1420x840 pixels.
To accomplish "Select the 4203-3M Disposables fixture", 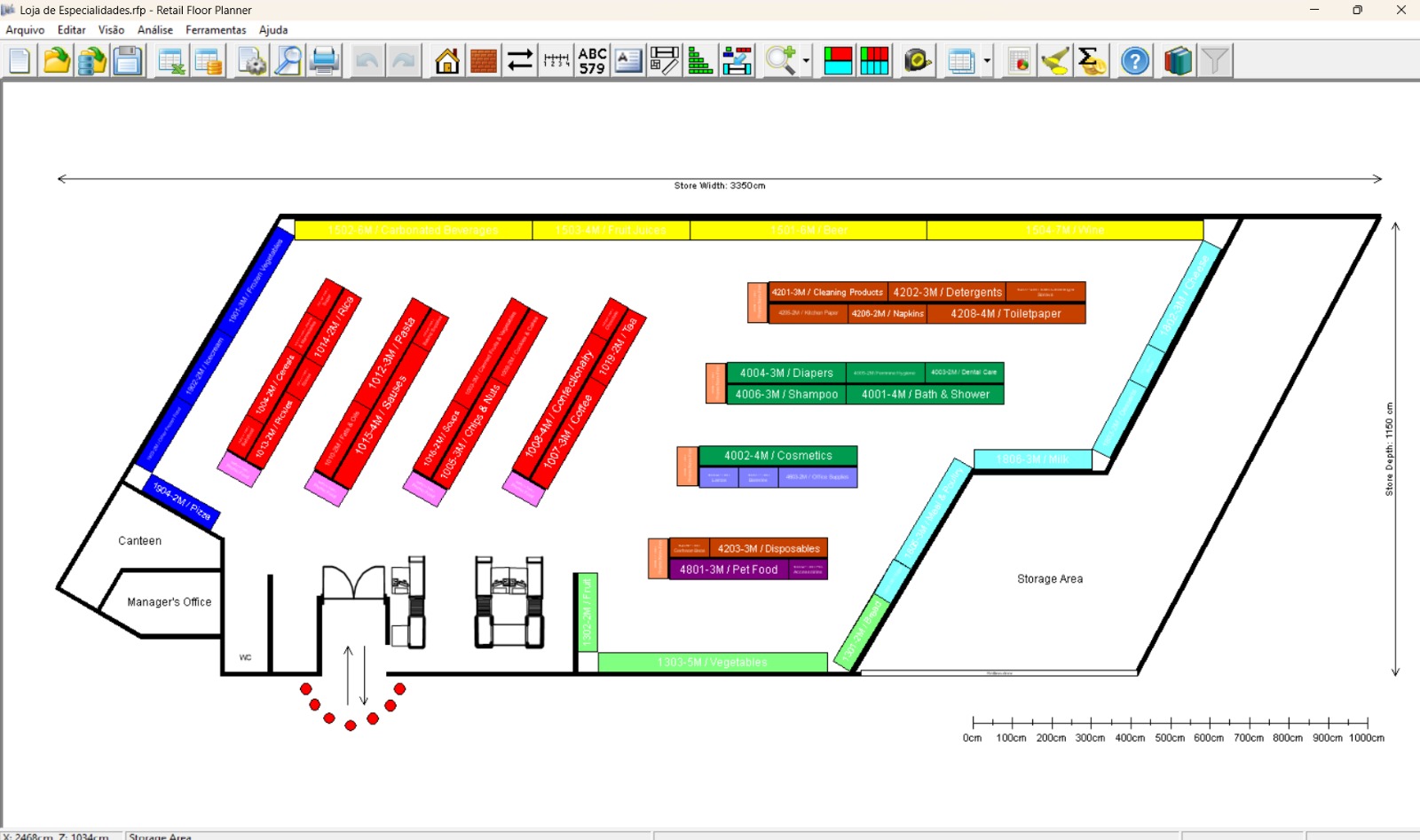I will click(769, 548).
